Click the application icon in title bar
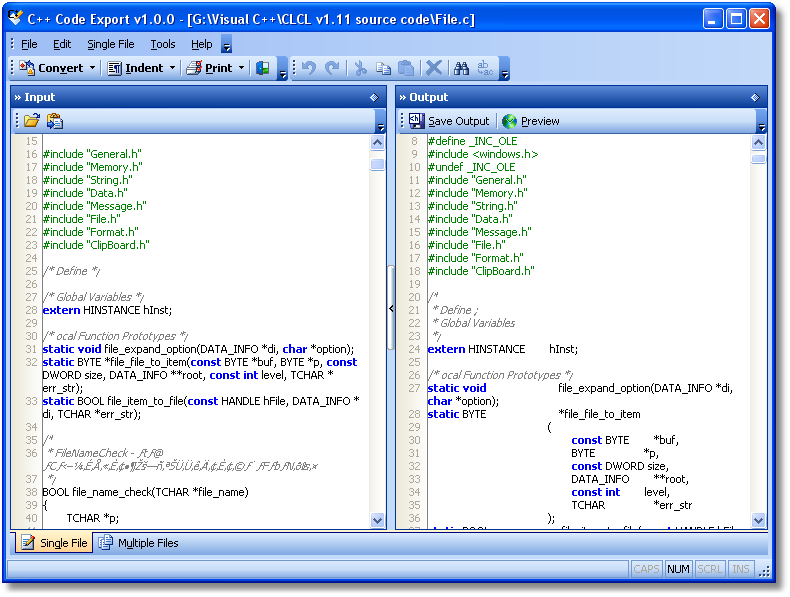The width and height of the screenshot is (790, 597). [x=16, y=18]
